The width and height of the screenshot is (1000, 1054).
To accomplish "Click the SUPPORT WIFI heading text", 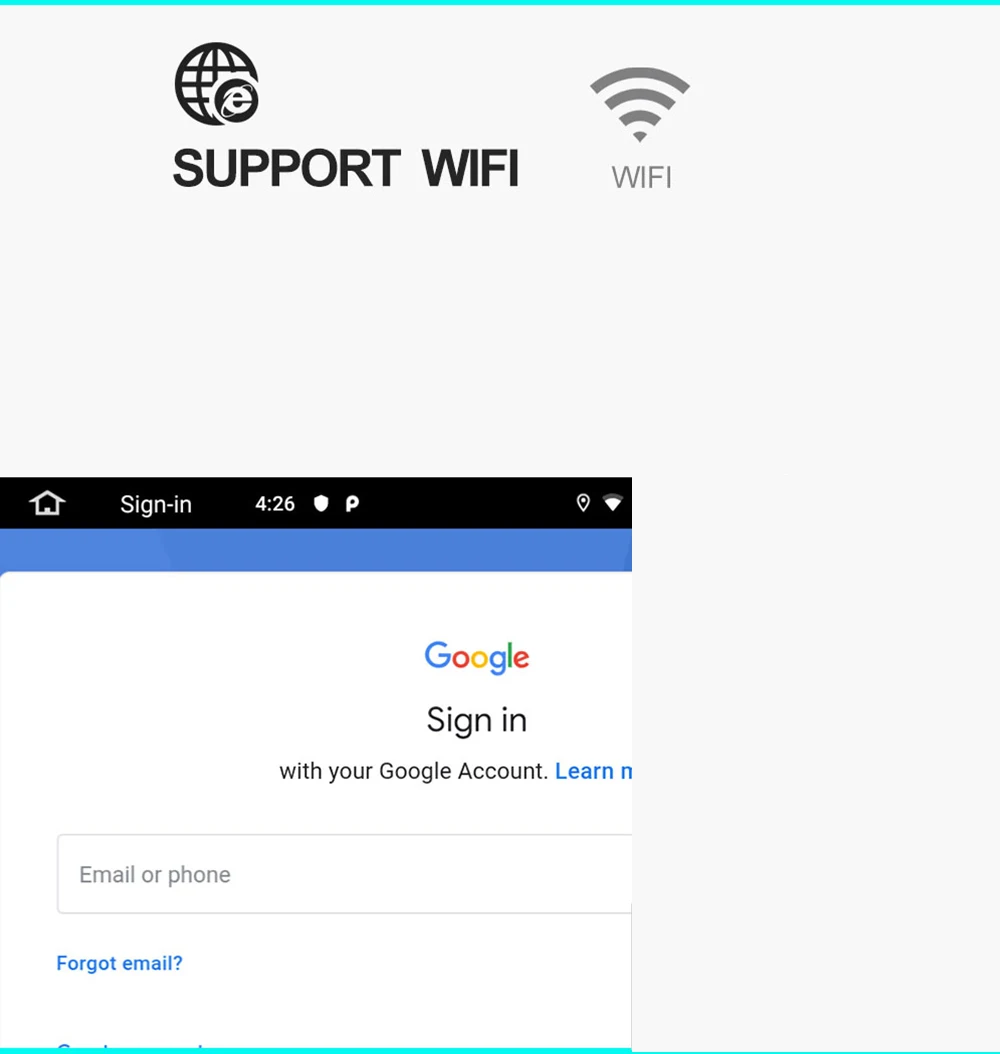I will (345, 168).
